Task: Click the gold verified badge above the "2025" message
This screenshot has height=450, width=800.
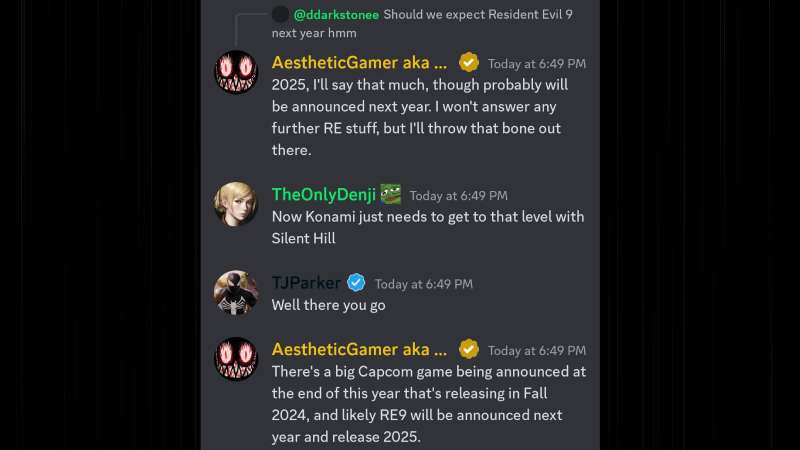Action: tap(469, 62)
